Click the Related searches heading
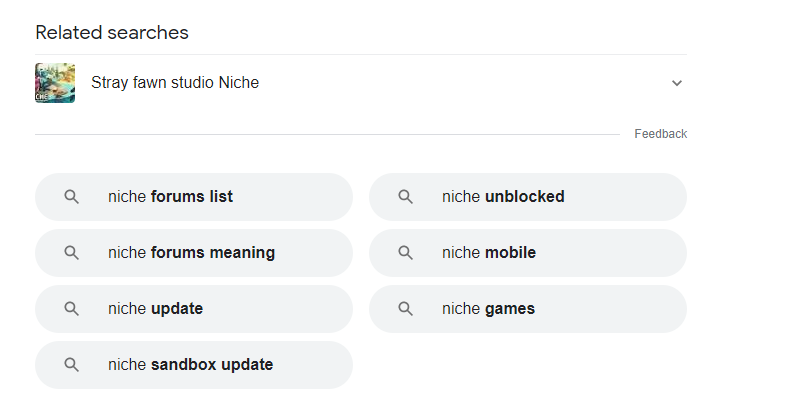The height and width of the screenshot is (417, 788). pyautogui.click(x=112, y=33)
